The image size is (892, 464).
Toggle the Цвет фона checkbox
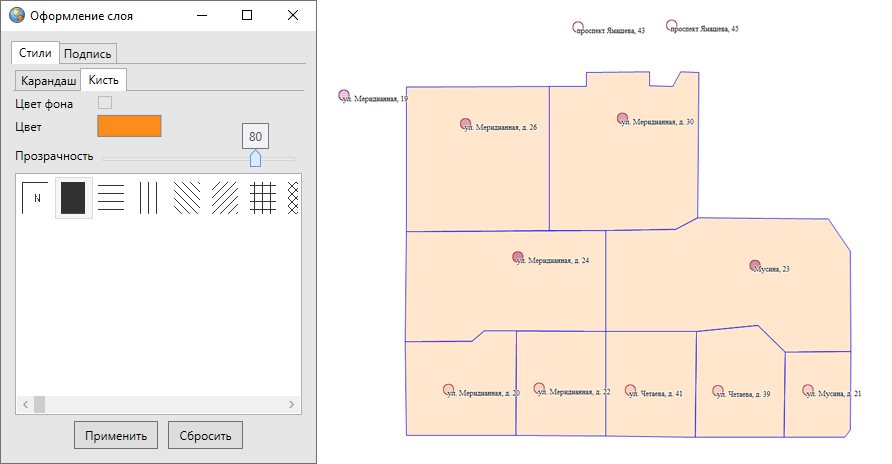tap(104, 103)
